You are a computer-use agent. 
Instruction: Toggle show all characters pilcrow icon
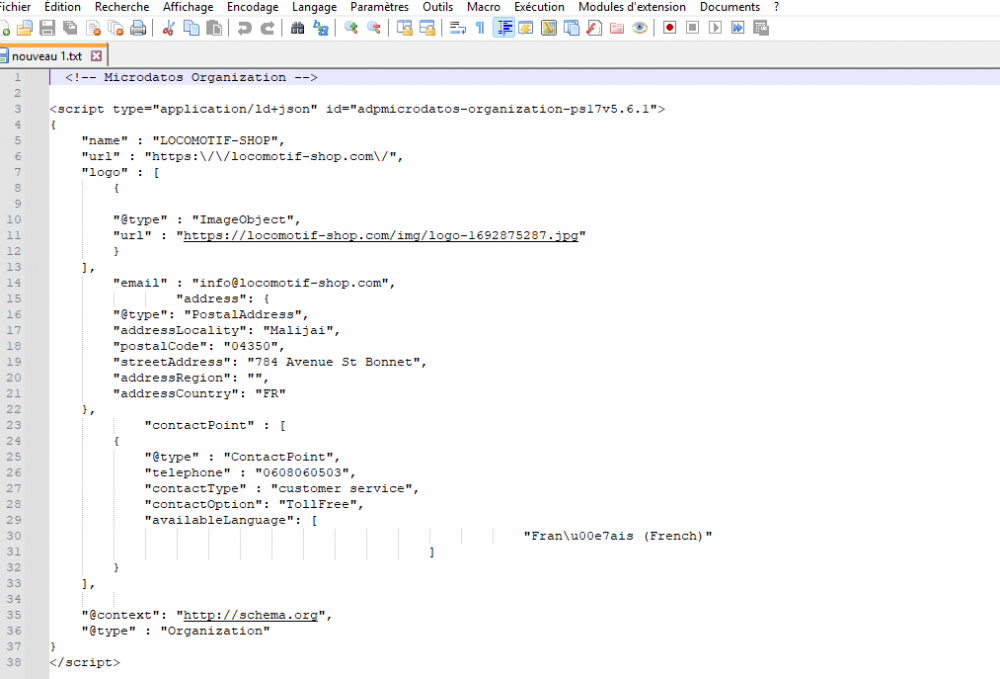[480, 28]
